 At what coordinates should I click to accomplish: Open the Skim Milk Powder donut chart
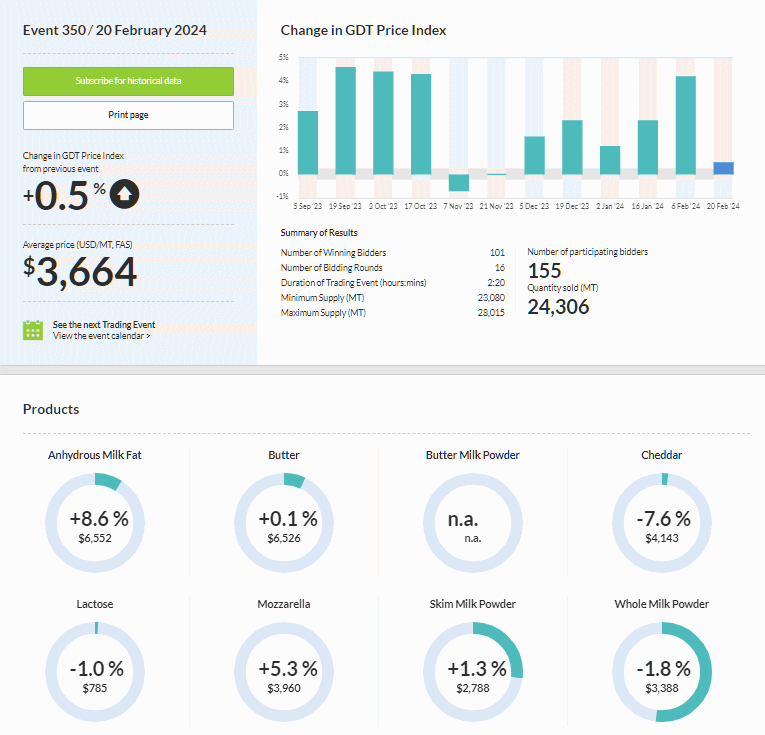473,672
